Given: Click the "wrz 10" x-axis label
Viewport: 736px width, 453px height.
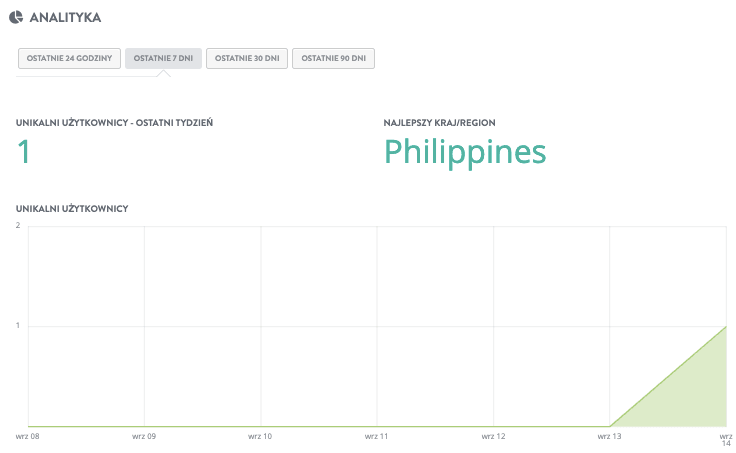Looking at the screenshot, I should [x=260, y=436].
